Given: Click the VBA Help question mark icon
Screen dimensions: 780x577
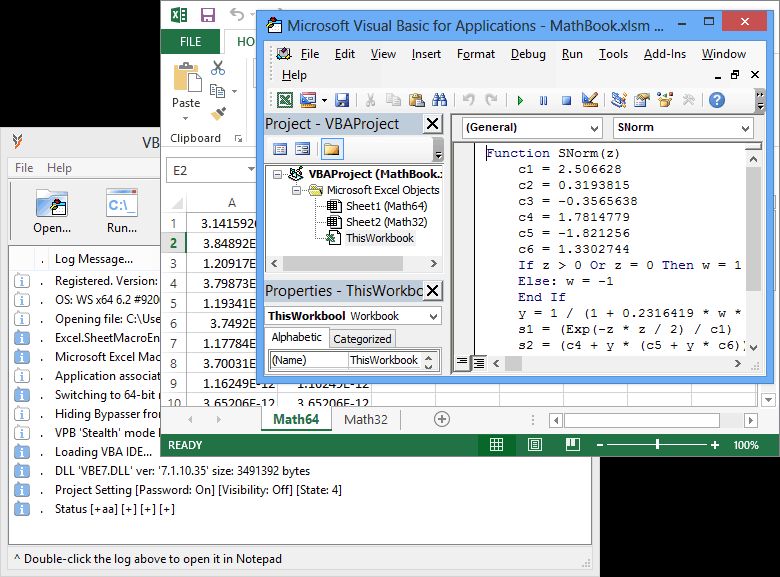Looking at the screenshot, I should click(x=716, y=100).
